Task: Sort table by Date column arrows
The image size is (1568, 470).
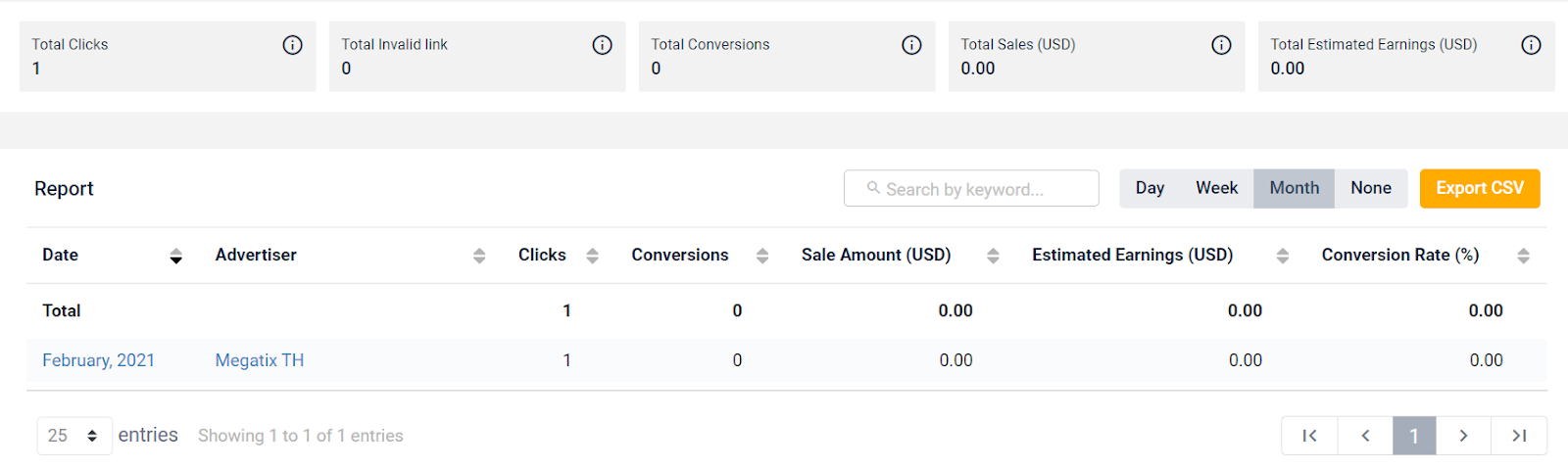Action: 175,256
